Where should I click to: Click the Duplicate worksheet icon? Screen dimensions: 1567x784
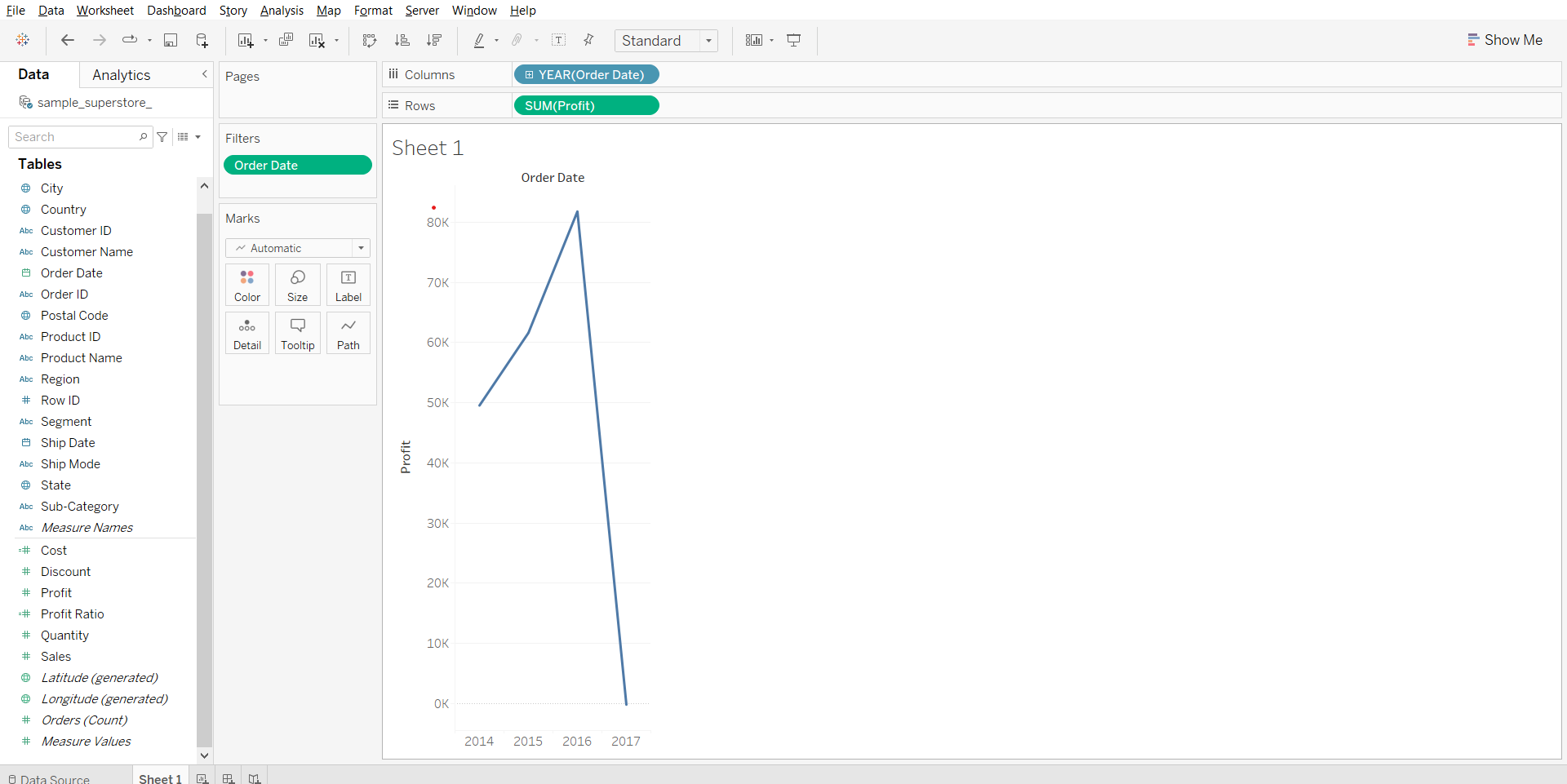coord(286,40)
